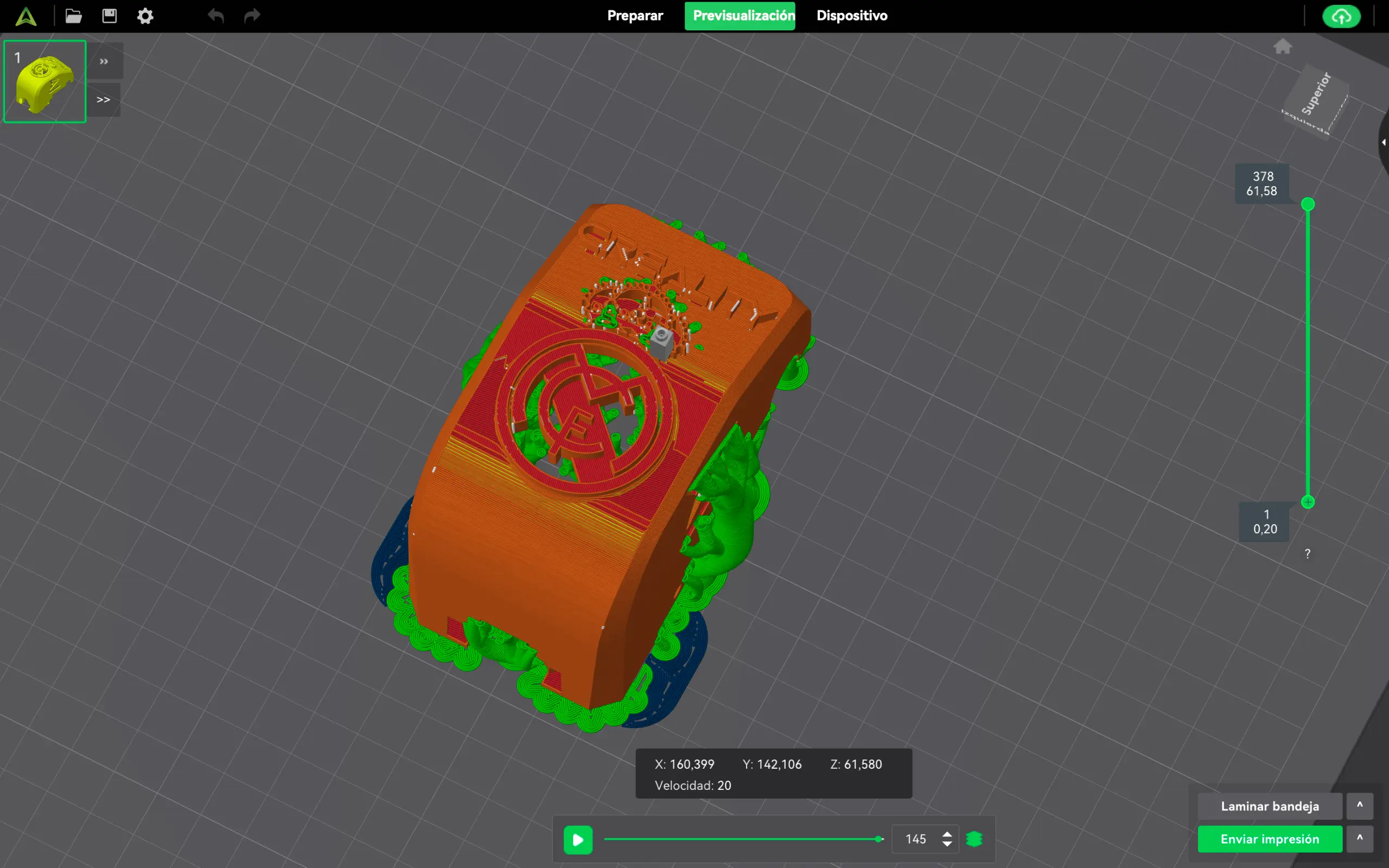The width and height of the screenshot is (1389, 868).
Task: Open the Laminar bandeja options arrow
Action: pyautogui.click(x=1360, y=807)
